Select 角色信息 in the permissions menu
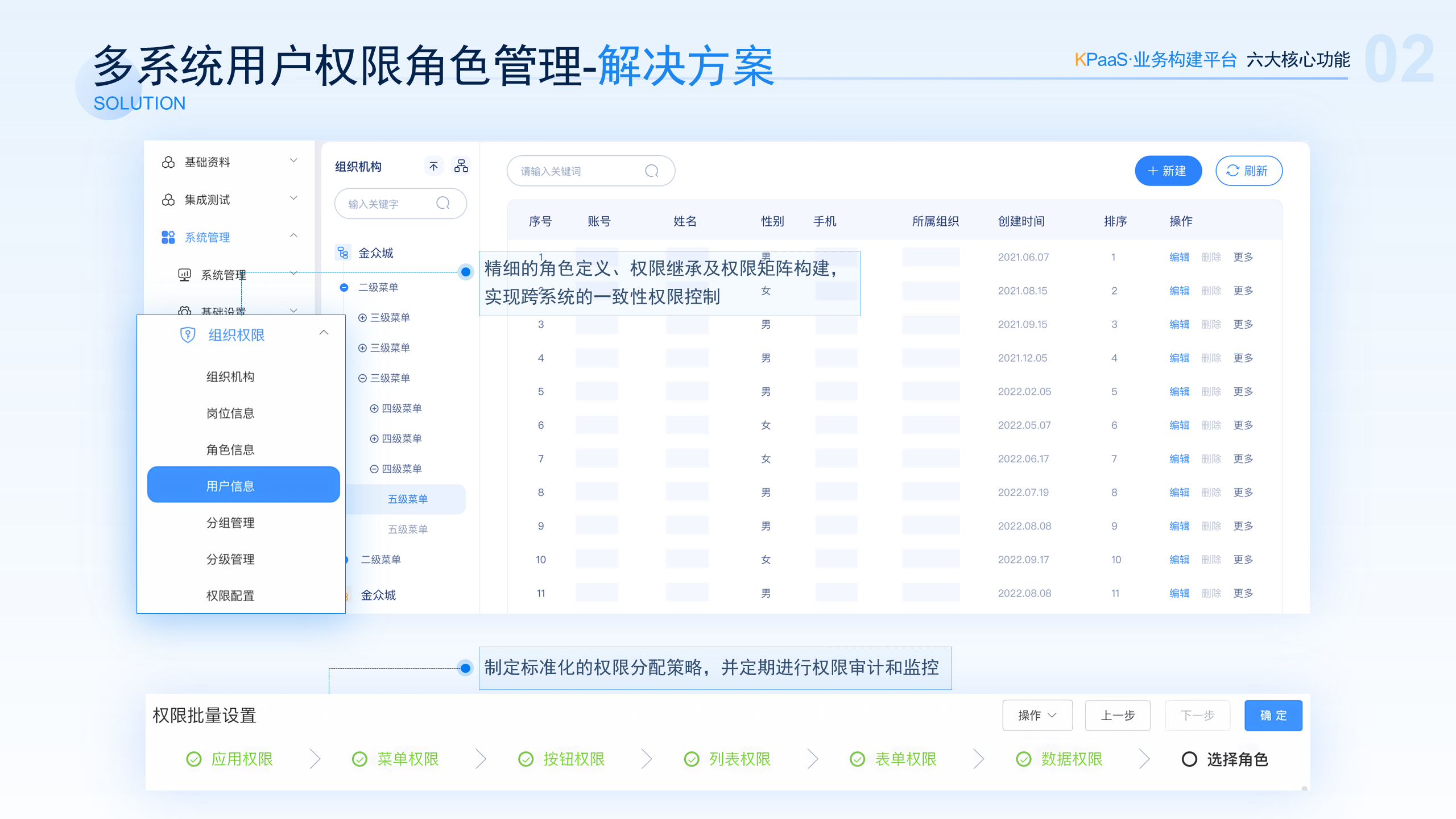Screen dimensions: 1456x819 point(230,450)
